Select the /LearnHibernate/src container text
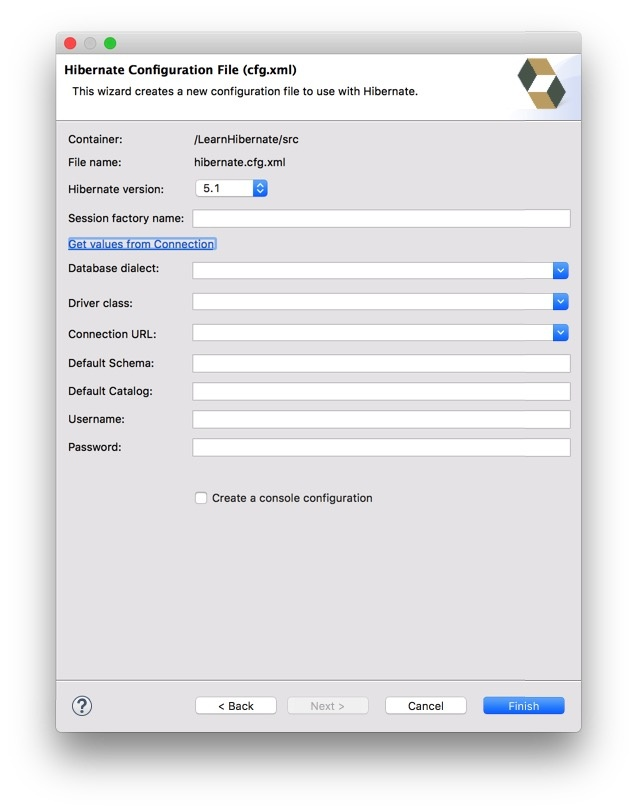Viewport: 637px width, 812px height. pyautogui.click(x=246, y=139)
